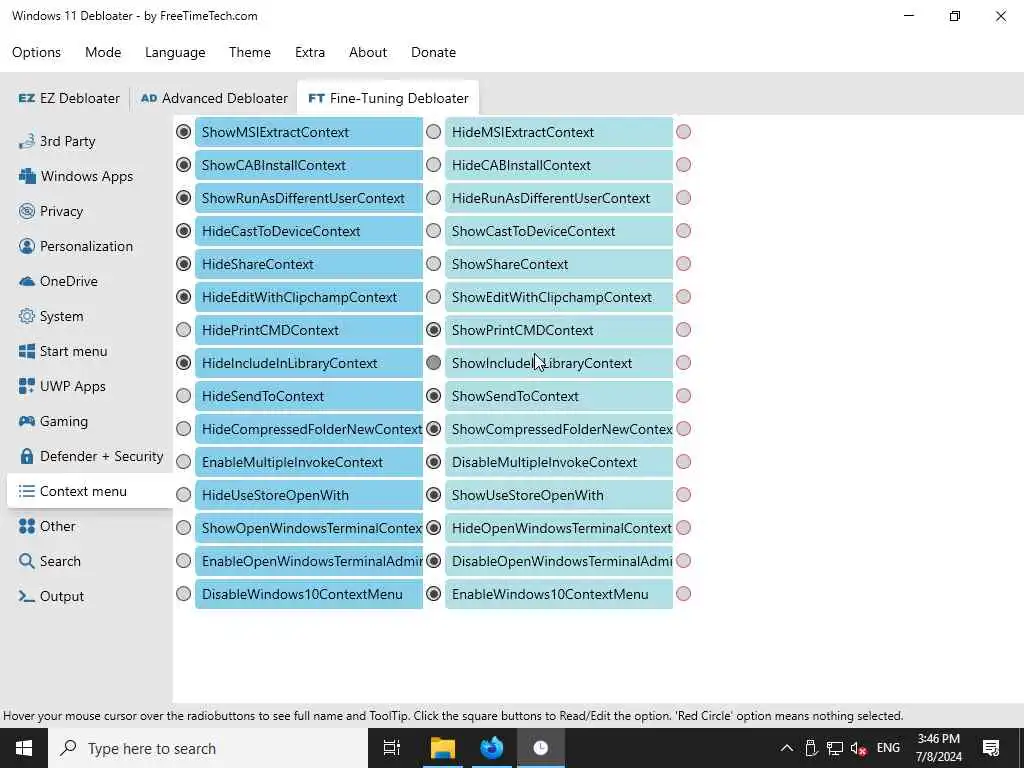Select red circle for the MSIExtractContext row
Viewport: 1024px width, 768px height.
[x=684, y=132]
